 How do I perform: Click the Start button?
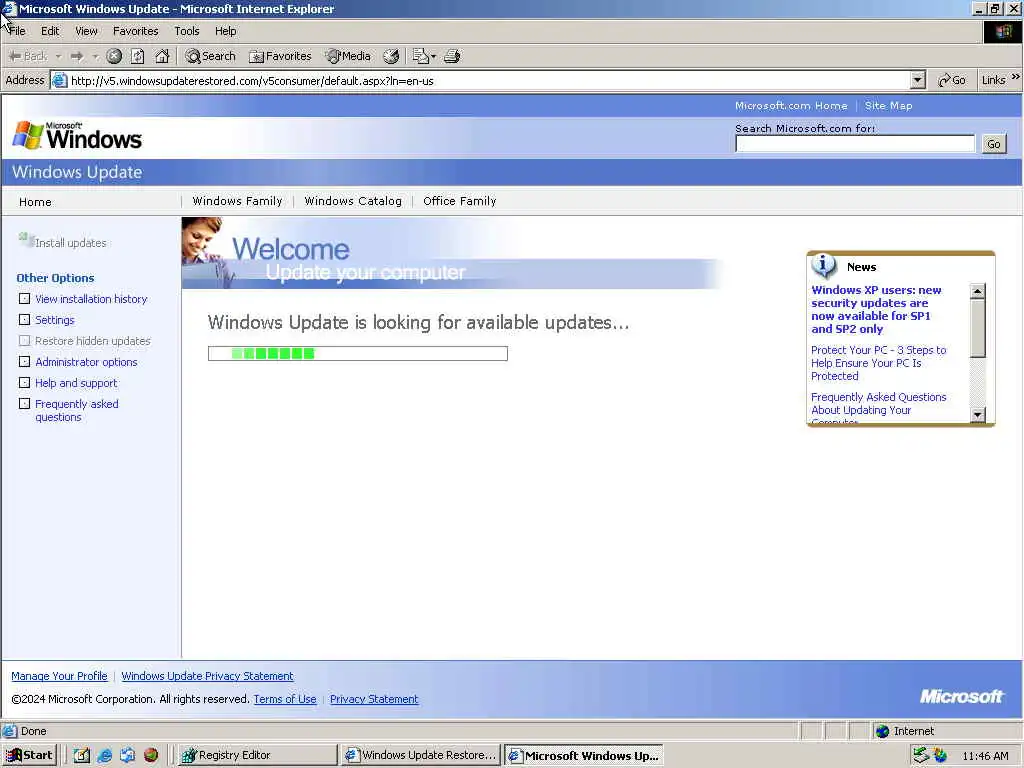[x=29, y=755]
